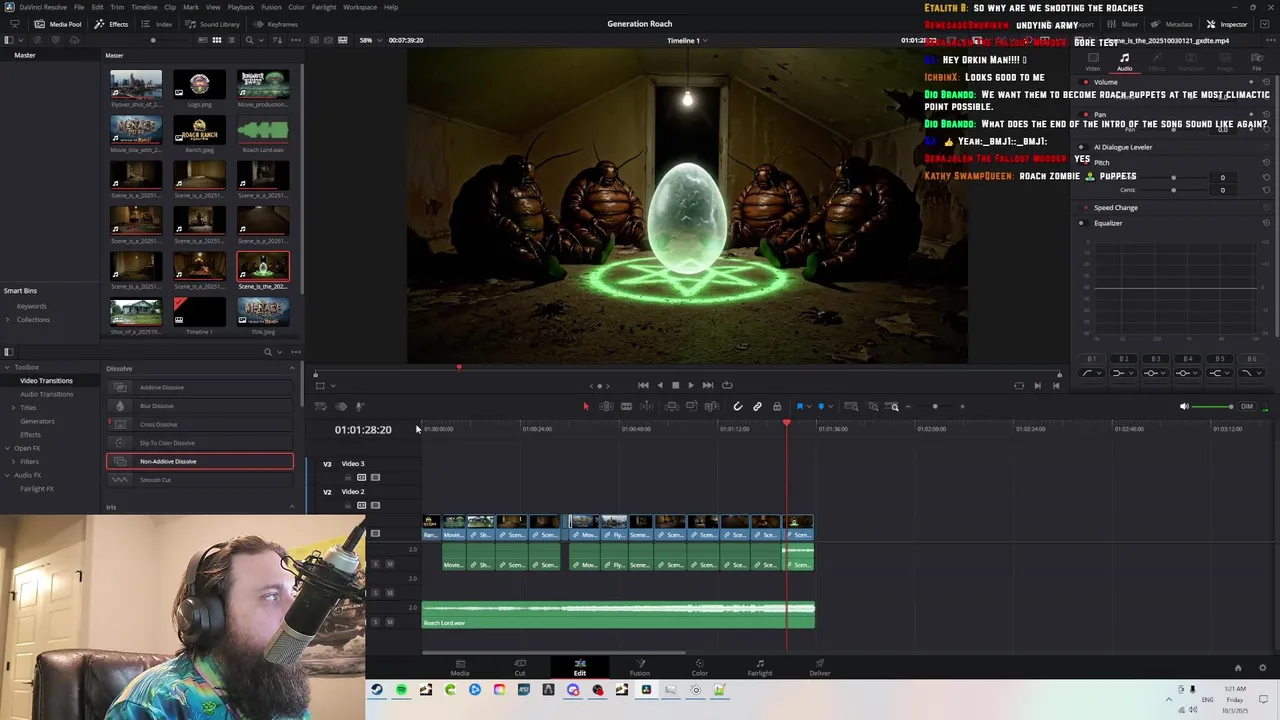Toggle the Effects panel button
The width and height of the screenshot is (1280, 720).
112,24
